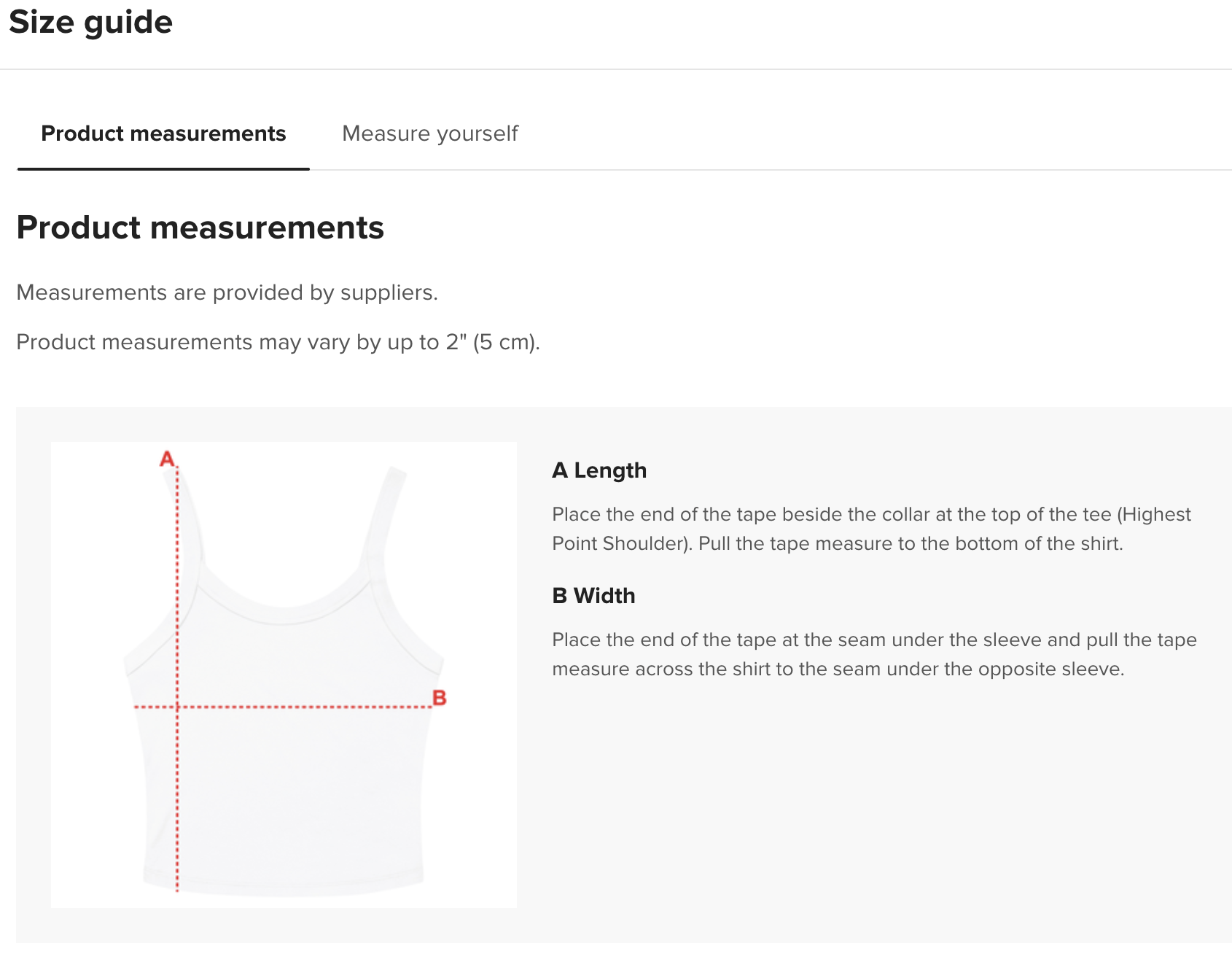Click the right strap of the tank top
The image size is (1232, 967).
pyautogui.click(x=383, y=514)
